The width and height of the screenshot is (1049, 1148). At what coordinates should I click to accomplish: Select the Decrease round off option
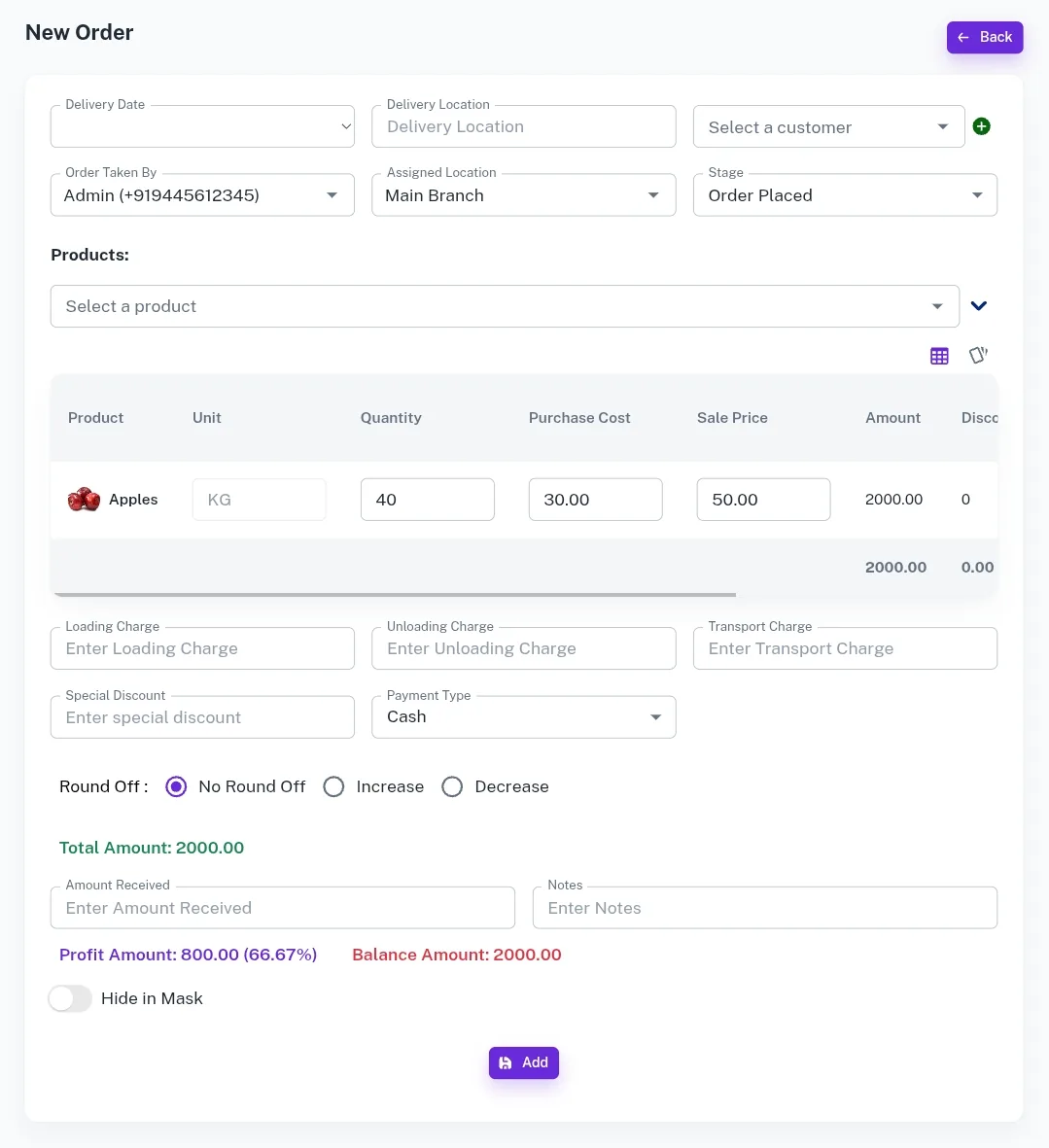pyautogui.click(x=452, y=786)
